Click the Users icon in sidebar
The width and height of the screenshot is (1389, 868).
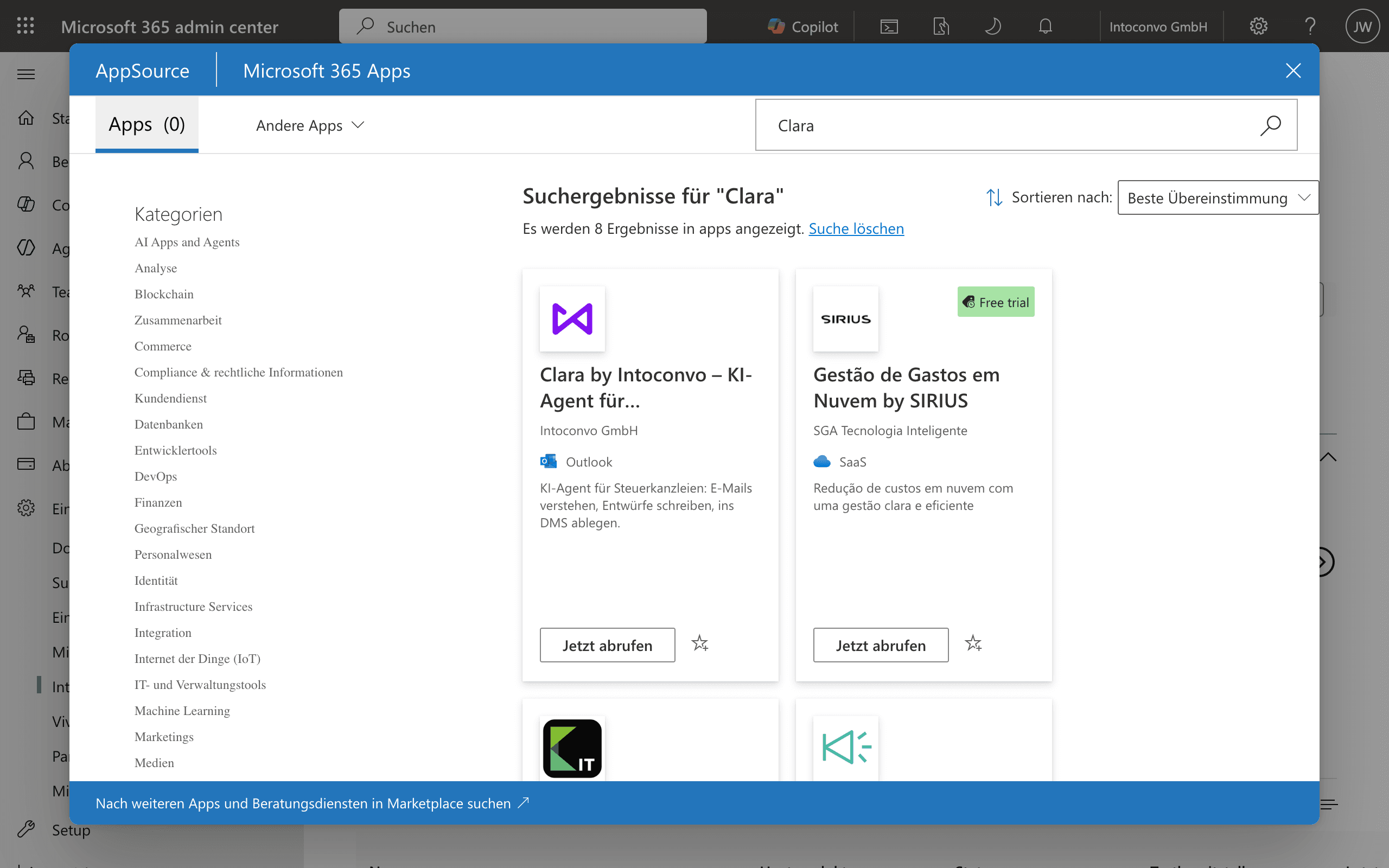point(26,161)
